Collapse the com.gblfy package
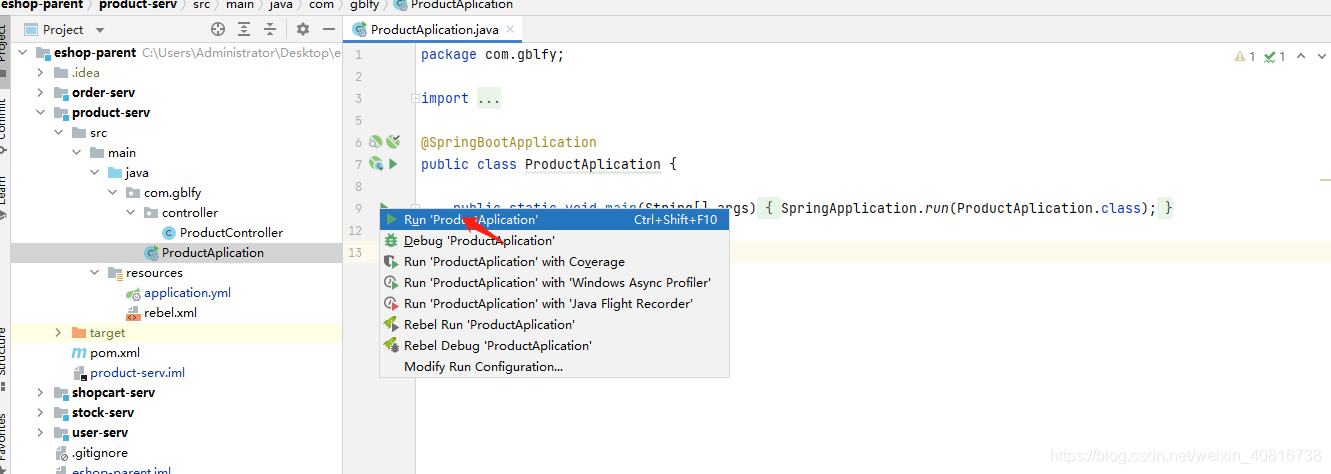This screenshot has width=1331, height=474. (x=112, y=193)
